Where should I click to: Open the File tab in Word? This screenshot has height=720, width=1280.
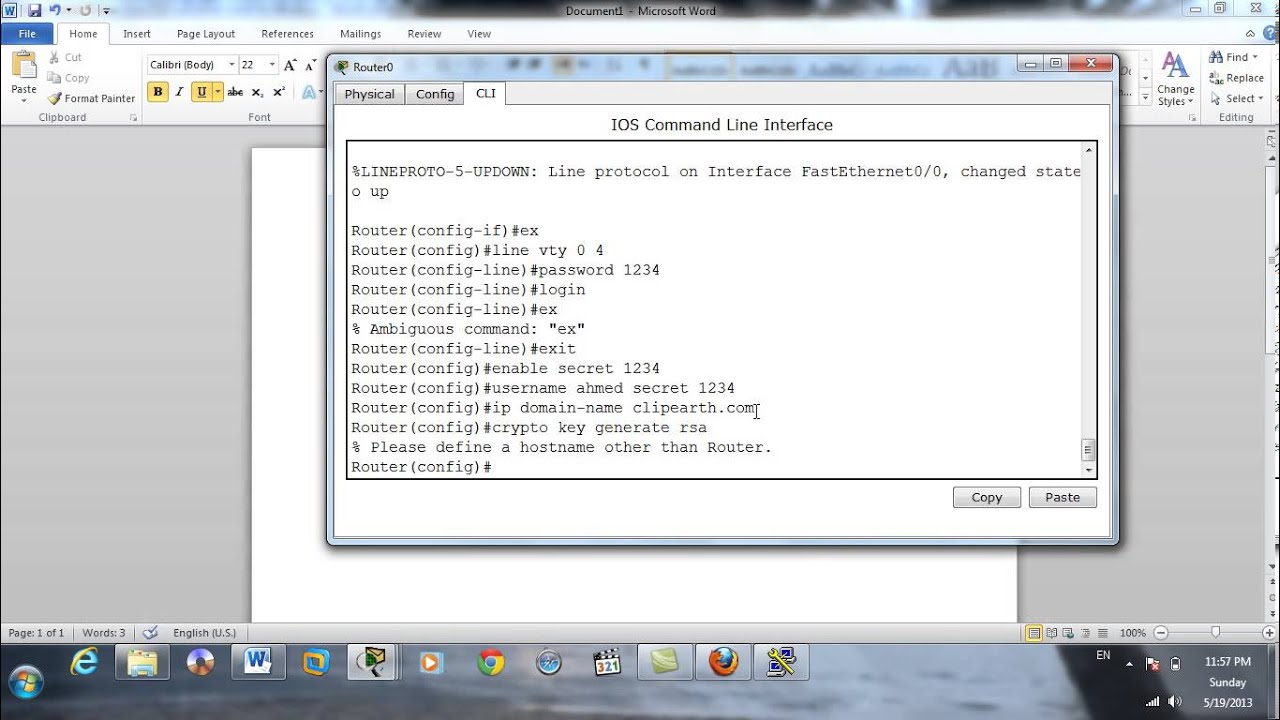tap(27, 33)
